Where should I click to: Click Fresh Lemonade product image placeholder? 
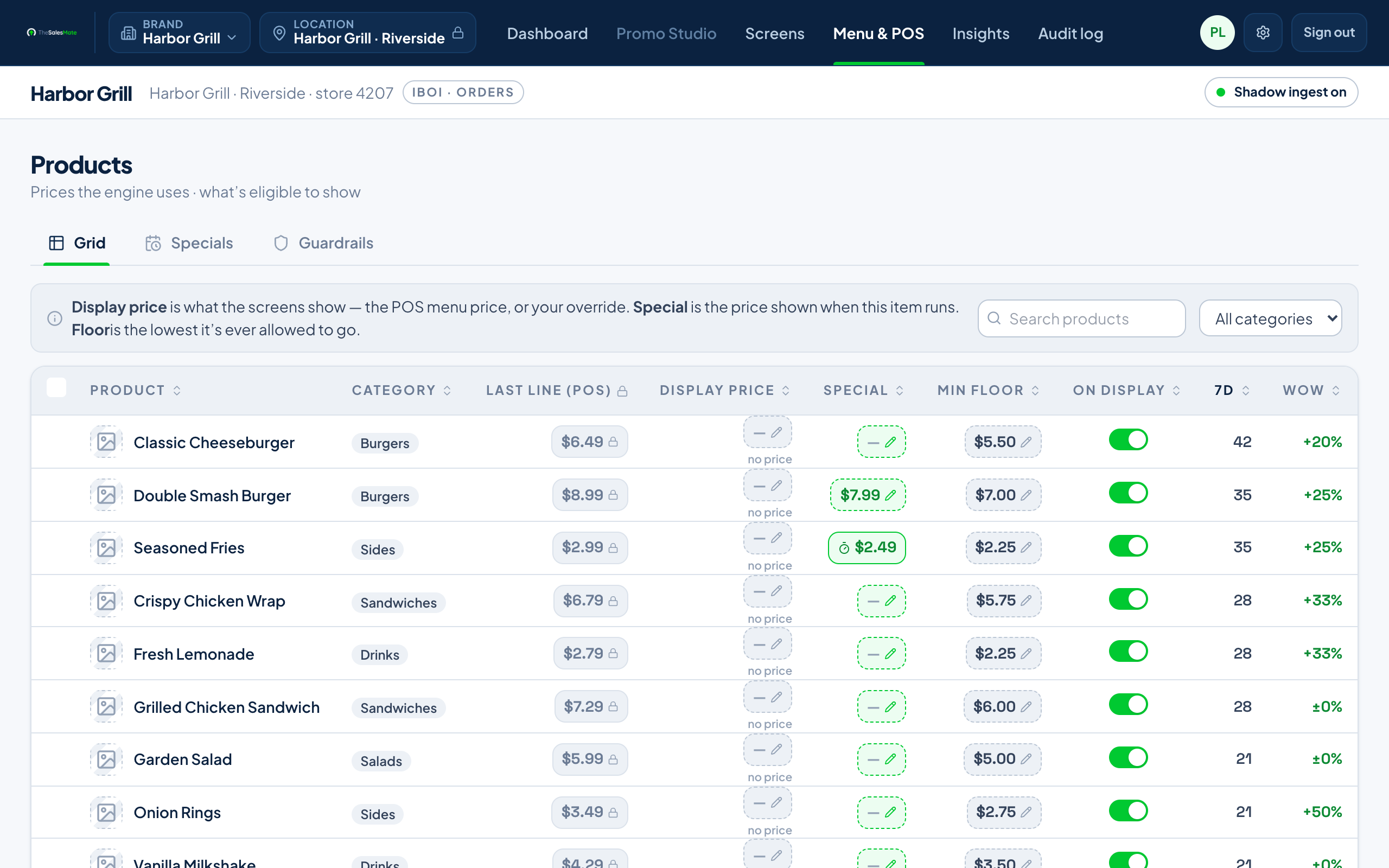pyautogui.click(x=106, y=653)
